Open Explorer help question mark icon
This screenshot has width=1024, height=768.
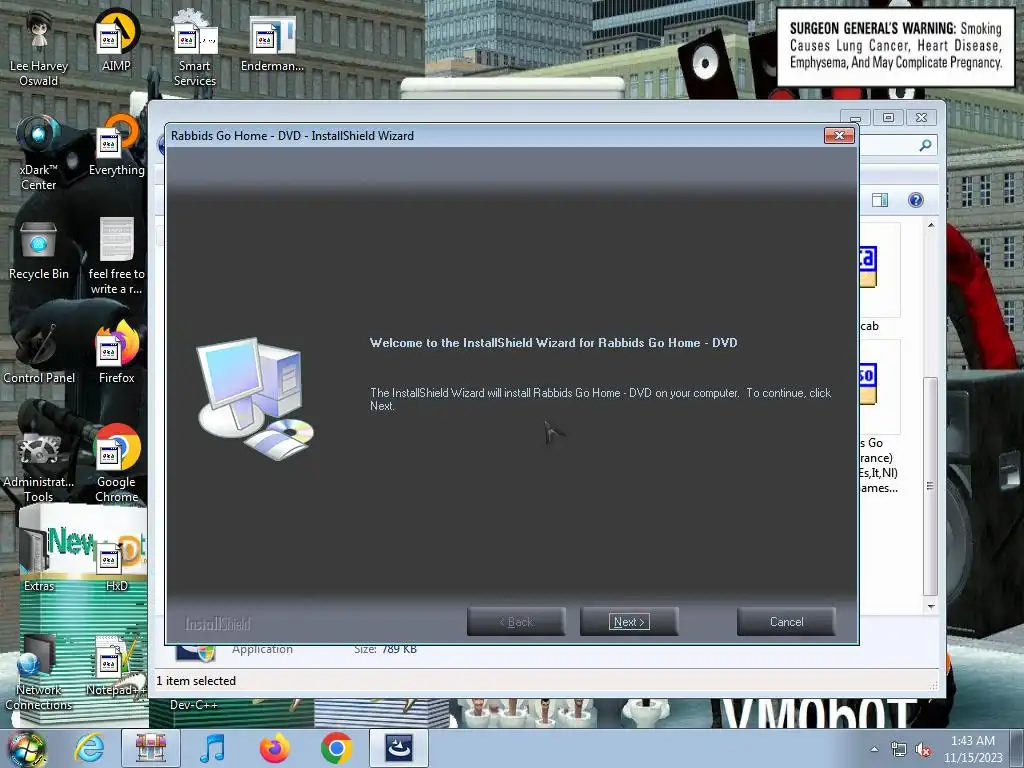(916, 200)
